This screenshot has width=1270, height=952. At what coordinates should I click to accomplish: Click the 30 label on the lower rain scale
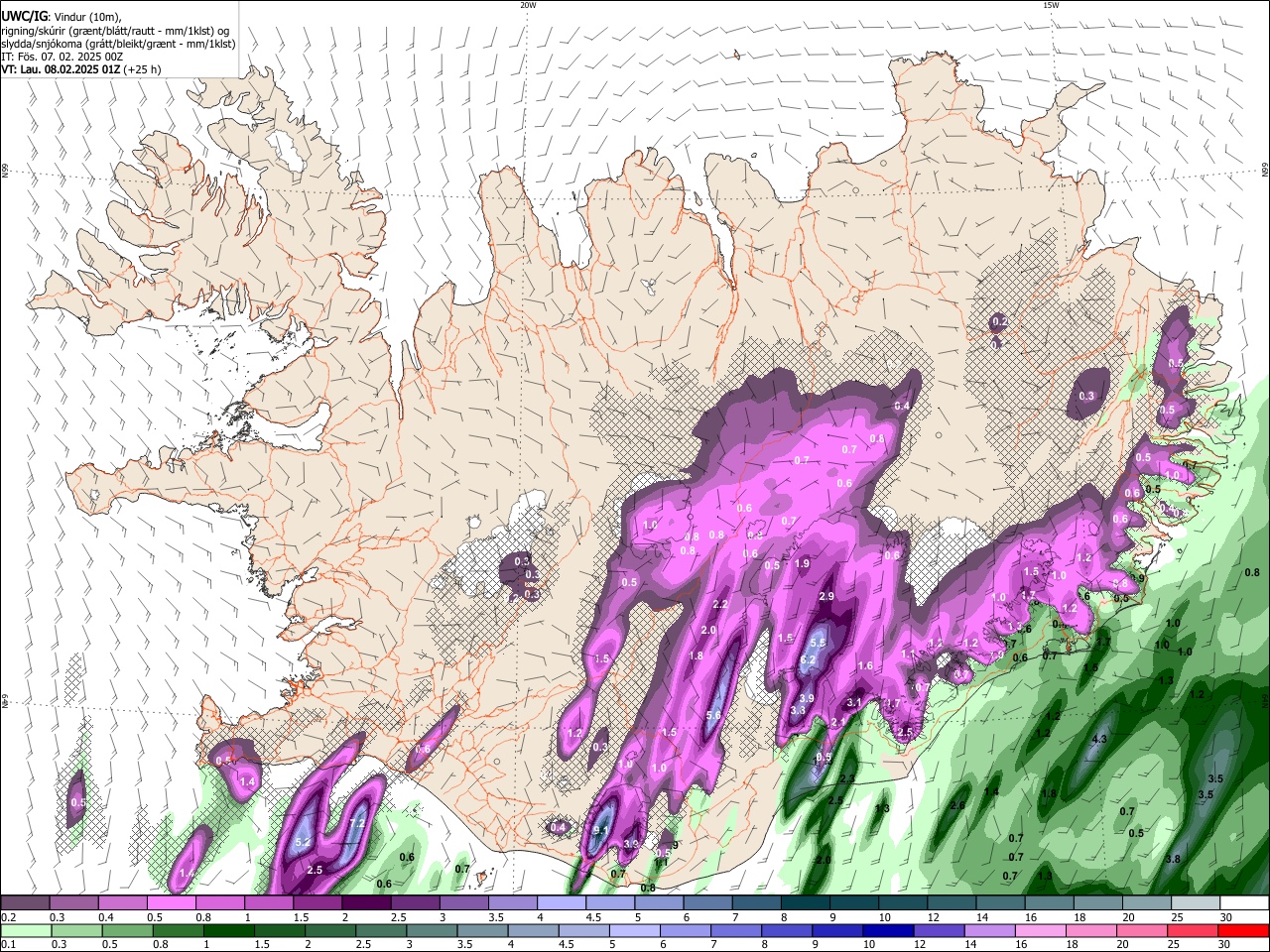click(x=1225, y=945)
